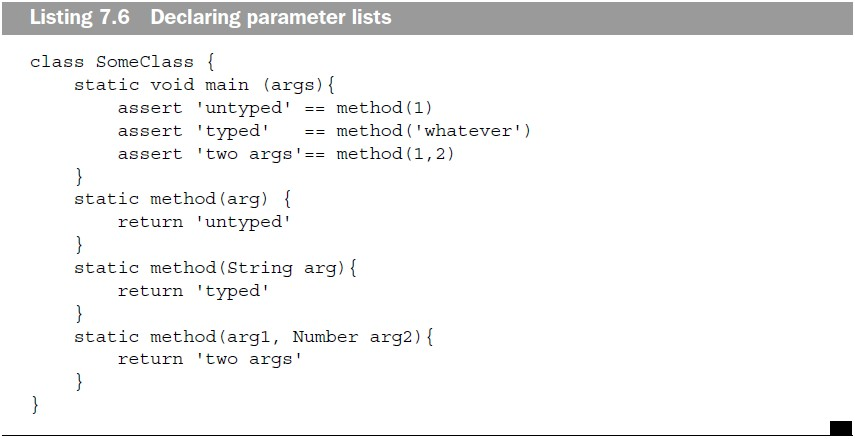Click 'Declaring parameter lists' heading text

coord(271,17)
